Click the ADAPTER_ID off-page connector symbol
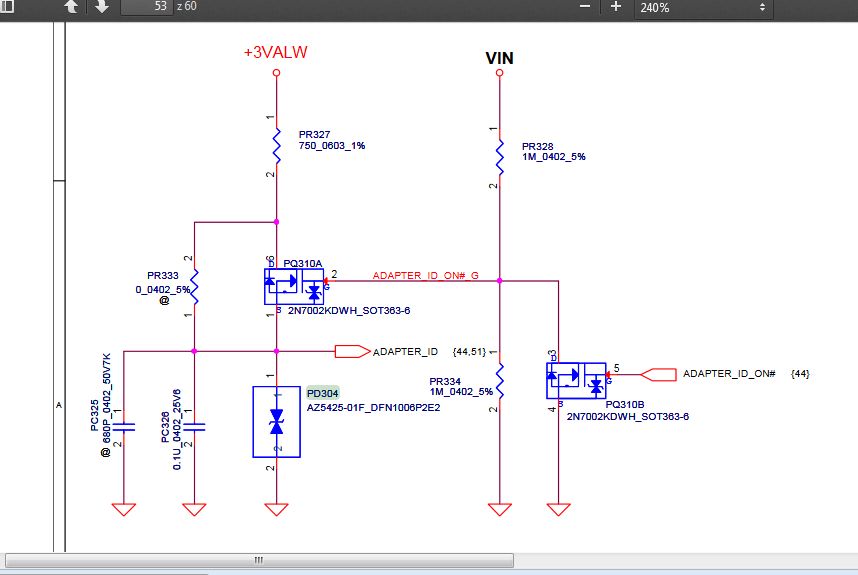 coord(352,351)
